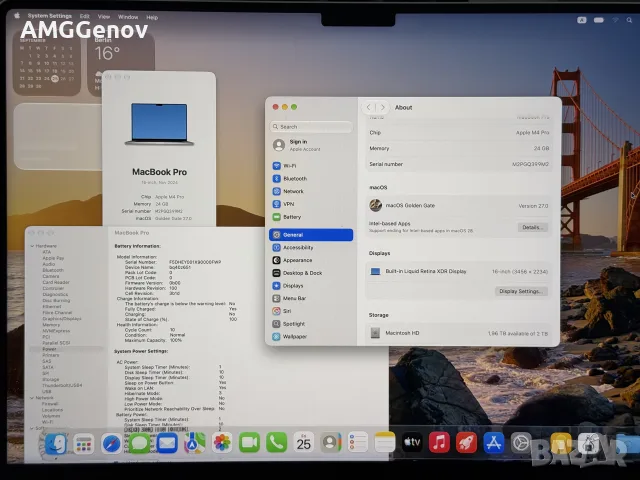Viewport: 640px width, 480px height.
Task: Open the Apple menu
Action: (x=17, y=16)
